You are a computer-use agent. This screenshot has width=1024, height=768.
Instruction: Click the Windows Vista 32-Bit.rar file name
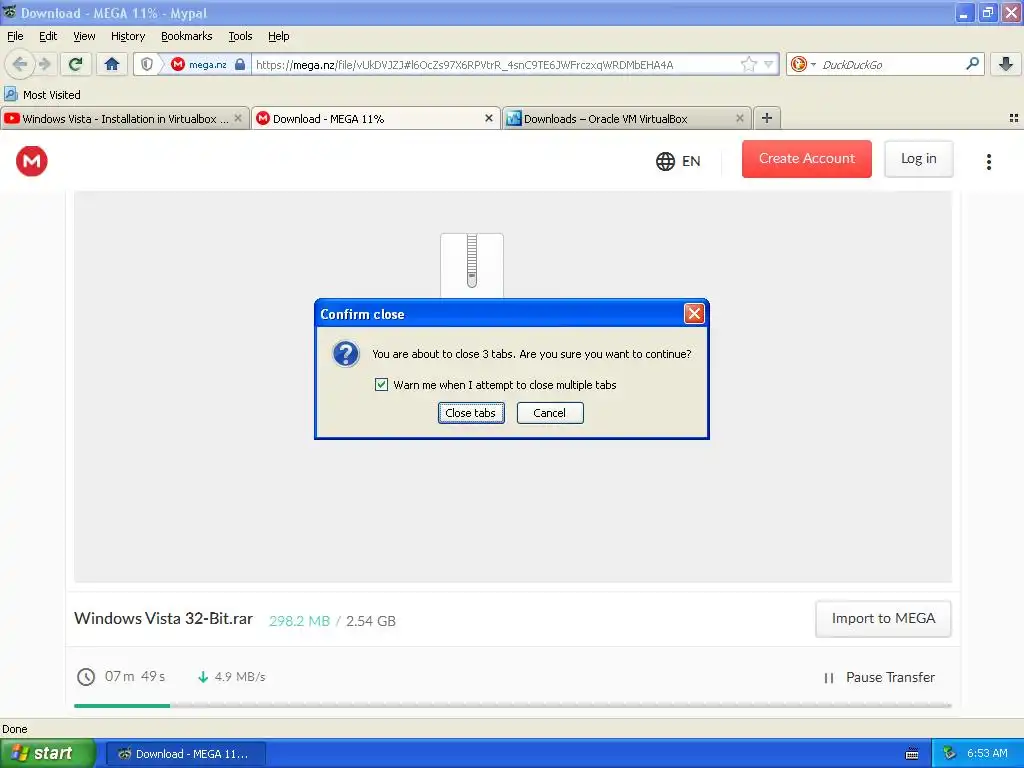[163, 618]
